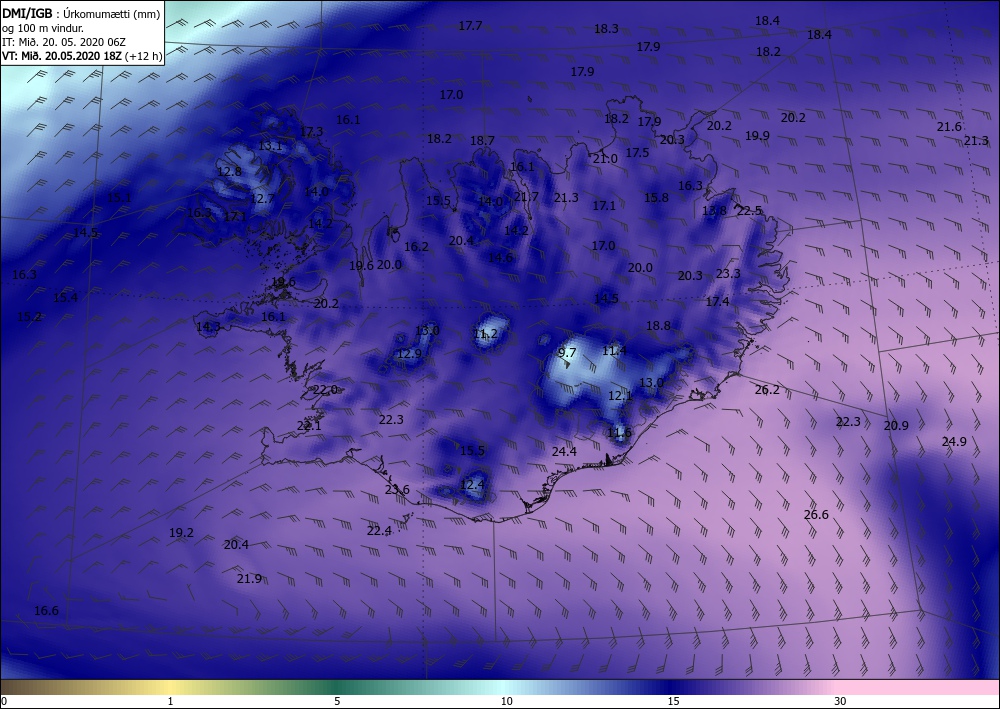Screen dimensions: 1000x709
Task: Select the initial time 'IT: Mið. 20. 05. 2020 06Z'
Action: pos(64,42)
